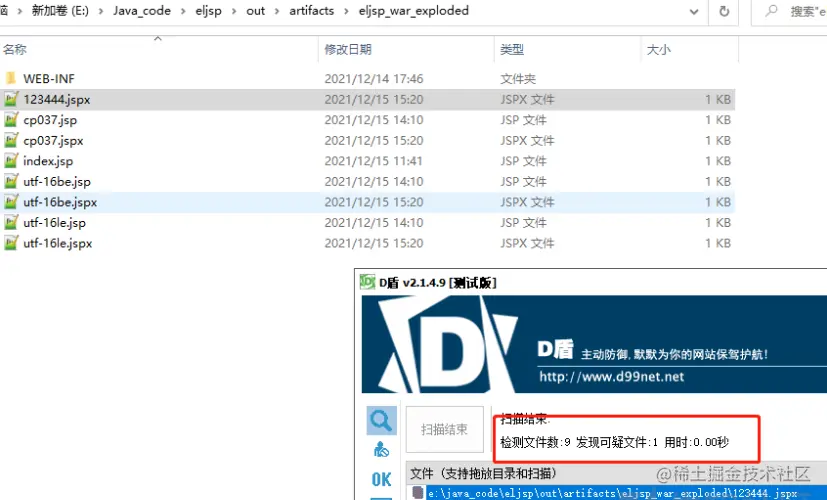Click the file icon beside cp037.jspx
827x500 pixels.
(x=11, y=140)
